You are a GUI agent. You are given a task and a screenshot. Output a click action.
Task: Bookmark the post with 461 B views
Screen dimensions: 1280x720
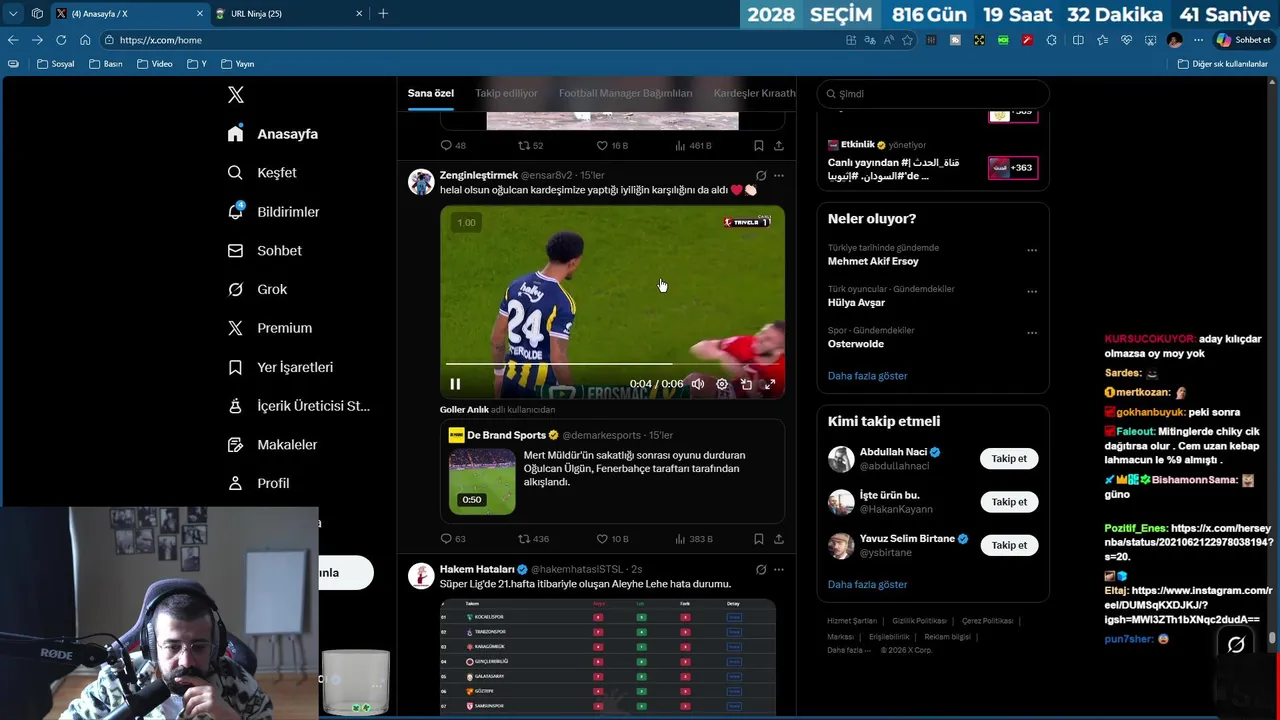pyautogui.click(x=759, y=146)
